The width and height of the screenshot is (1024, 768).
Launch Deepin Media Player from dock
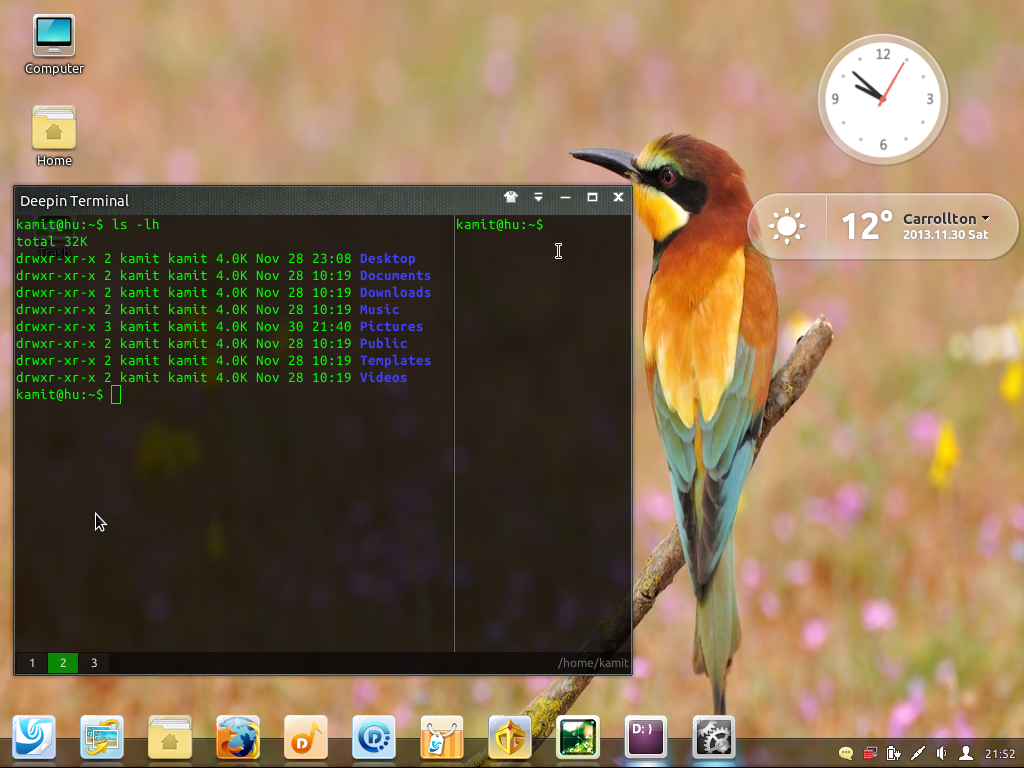374,737
